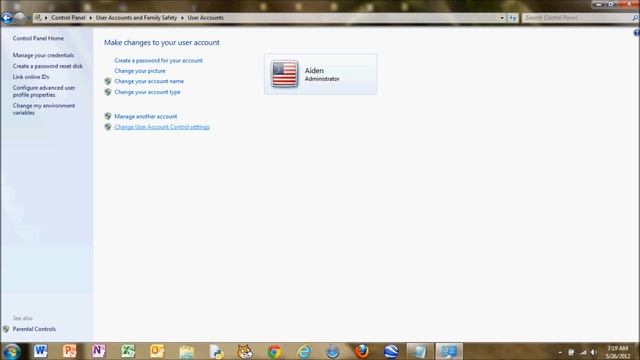Open Link online IDs
The image size is (640, 360).
[x=31, y=77]
